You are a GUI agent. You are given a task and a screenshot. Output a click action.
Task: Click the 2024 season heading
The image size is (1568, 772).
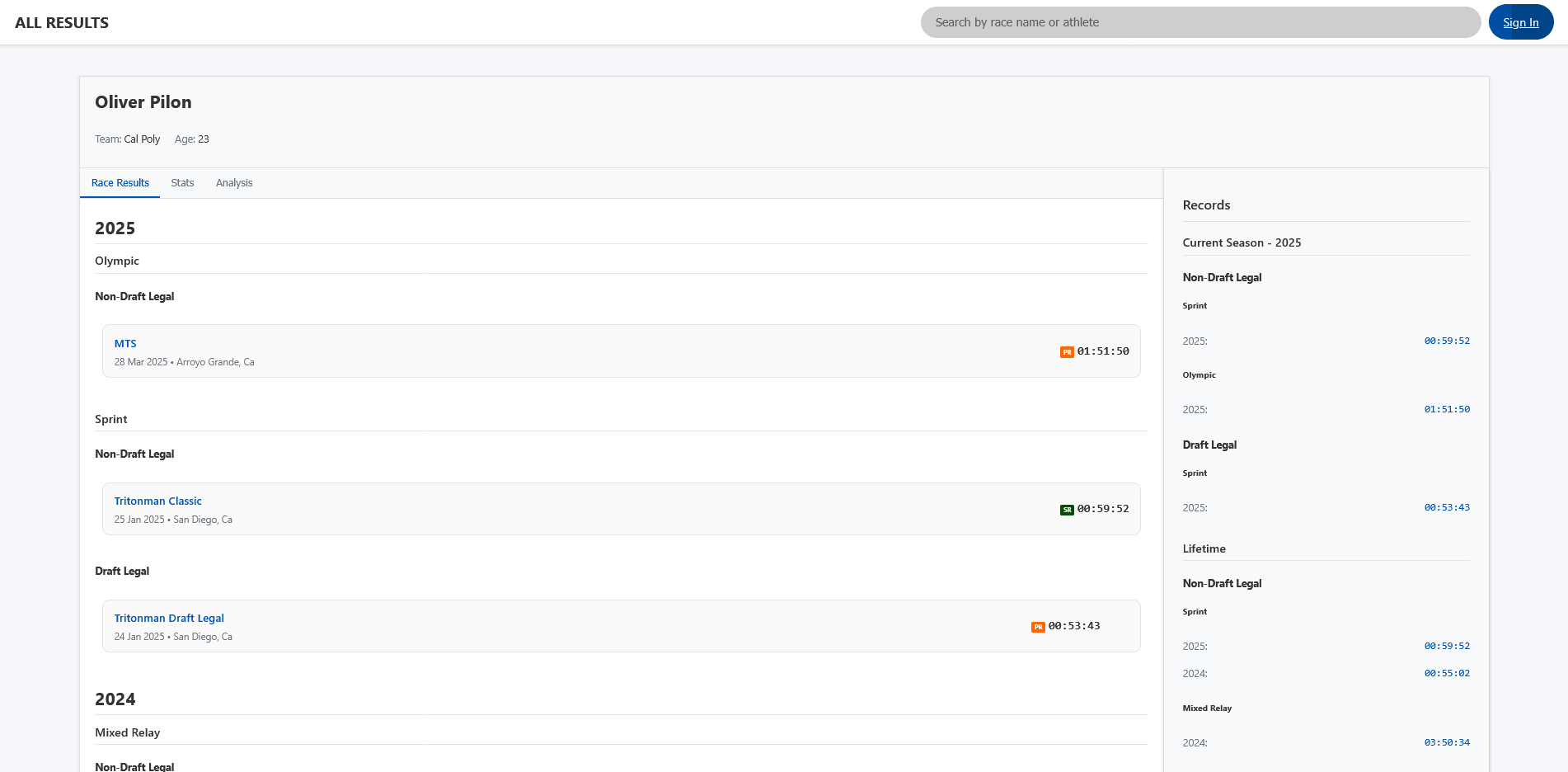pyautogui.click(x=115, y=699)
